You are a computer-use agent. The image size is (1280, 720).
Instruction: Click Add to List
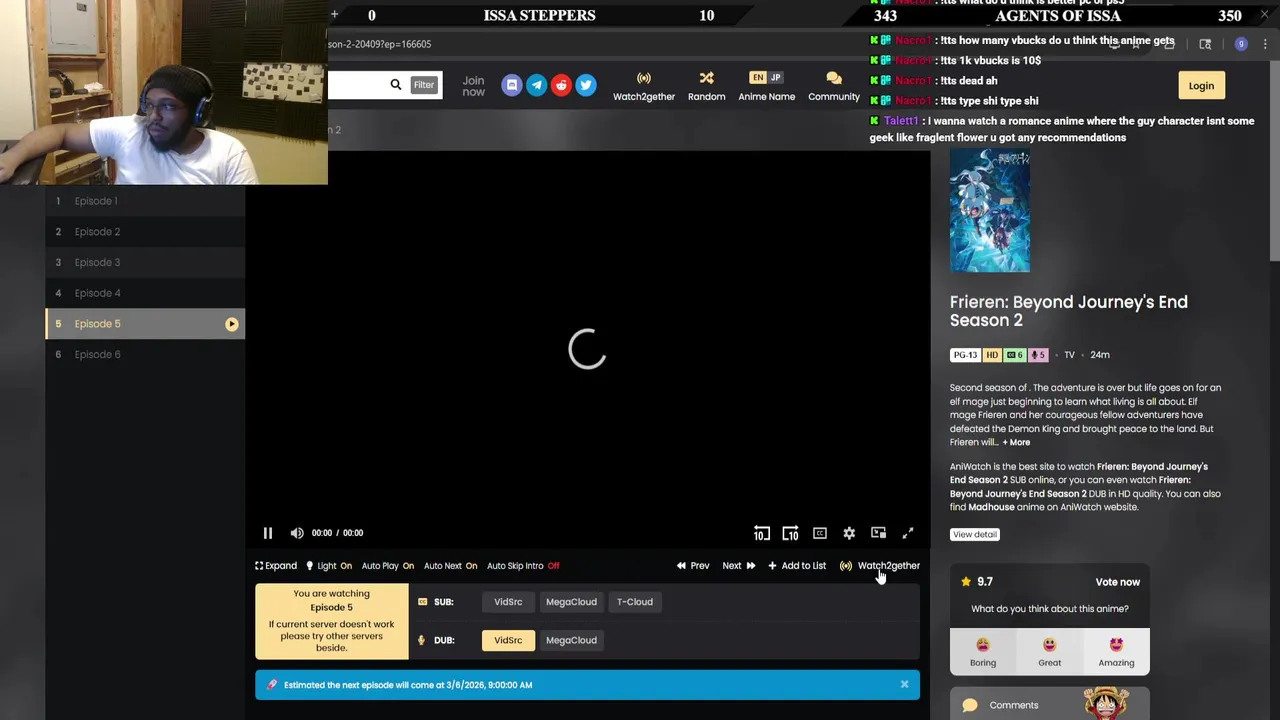[x=797, y=566]
